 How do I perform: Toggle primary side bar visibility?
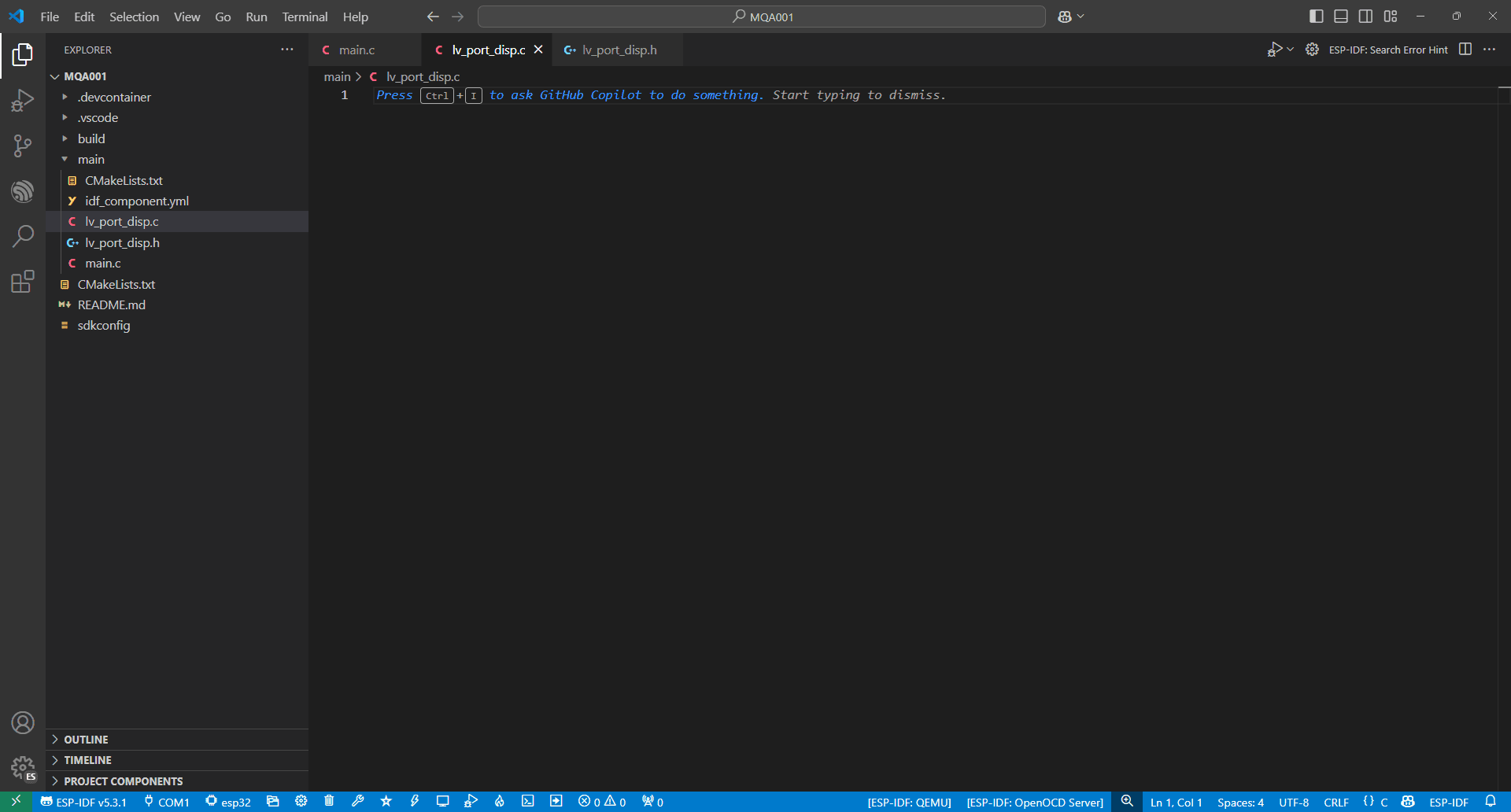click(x=1316, y=17)
